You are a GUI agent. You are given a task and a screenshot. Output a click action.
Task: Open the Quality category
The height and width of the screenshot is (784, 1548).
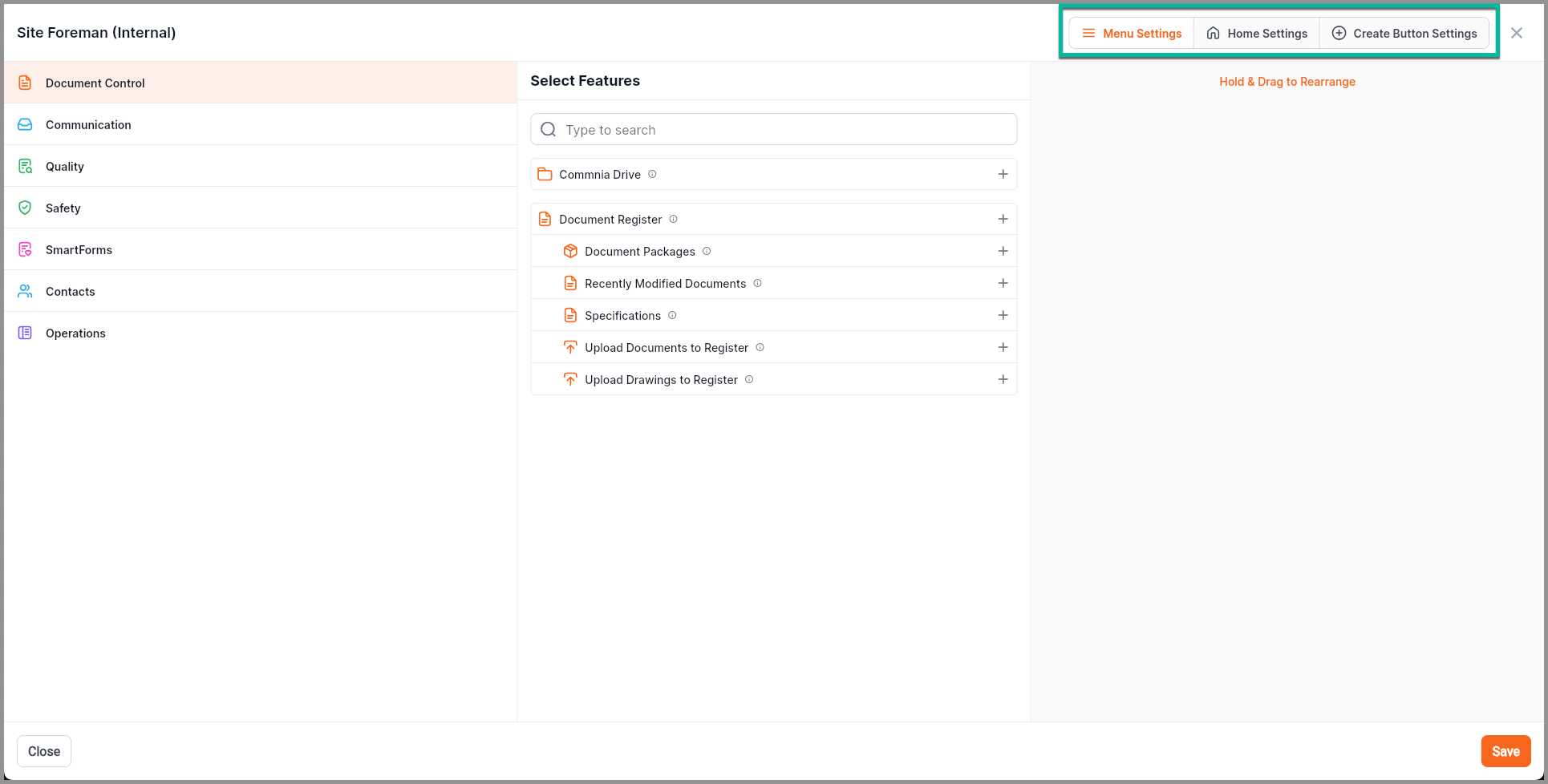click(x=65, y=166)
